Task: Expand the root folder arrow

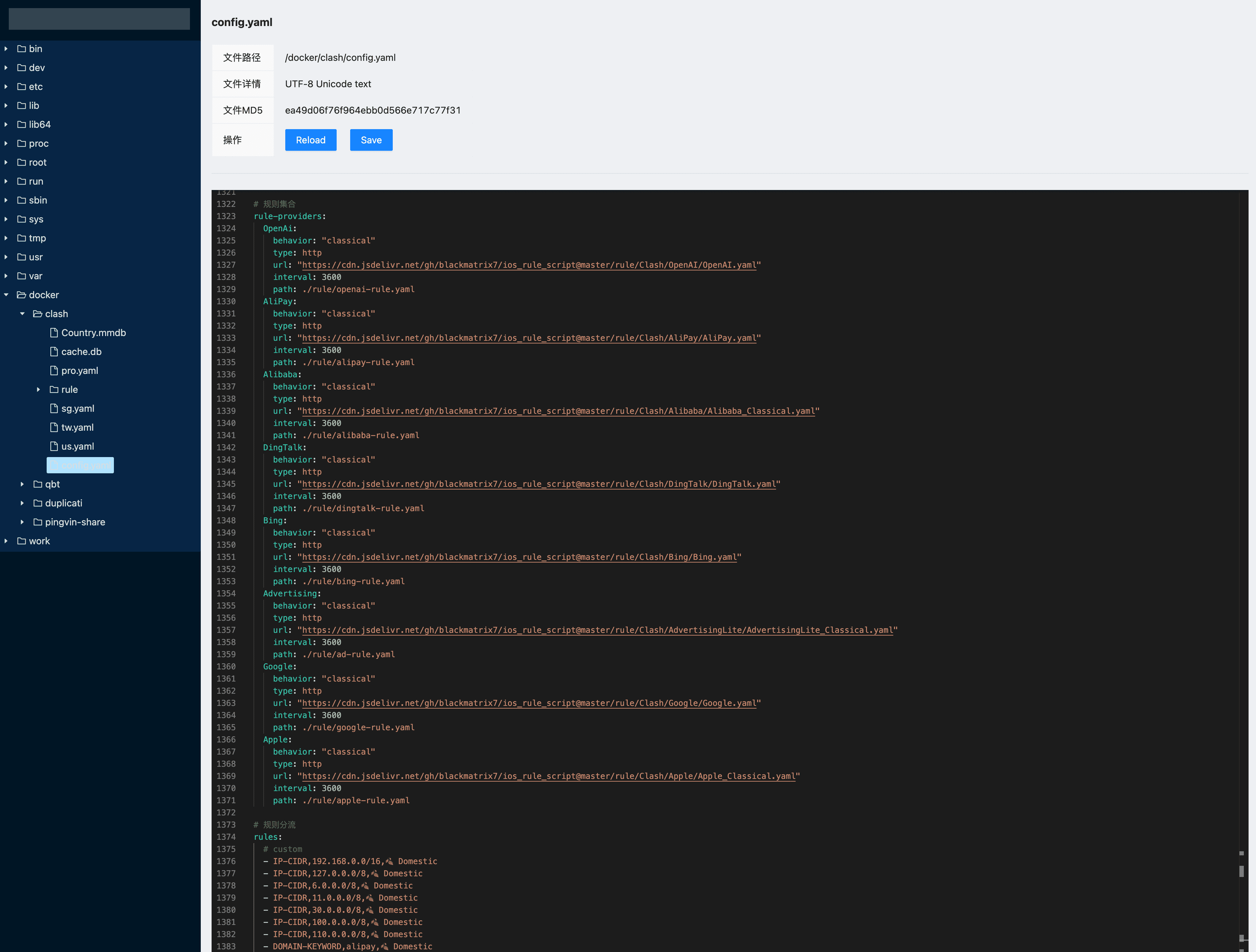Action: point(6,163)
